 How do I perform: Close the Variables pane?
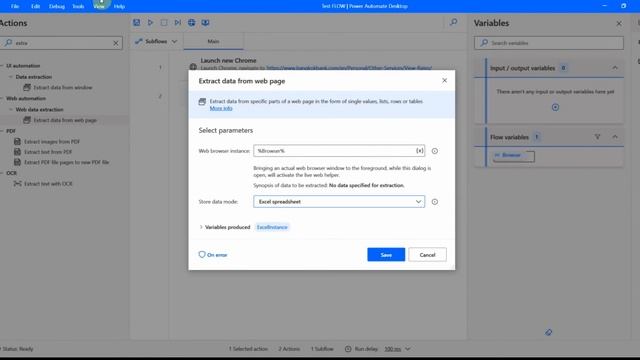pyautogui.click(x=619, y=23)
